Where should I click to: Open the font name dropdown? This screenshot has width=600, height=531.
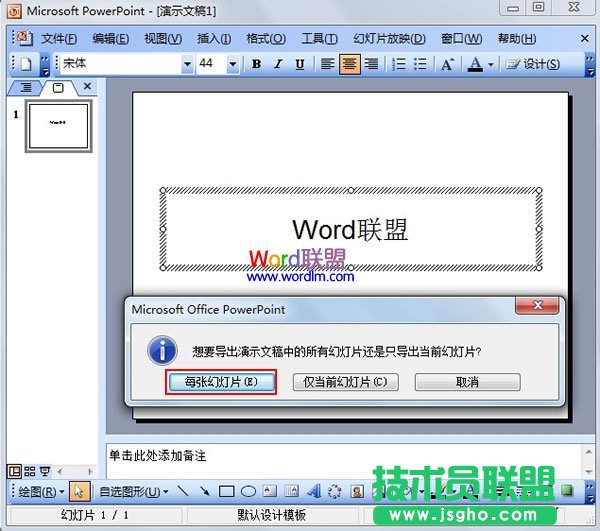[x=187, y=64]
